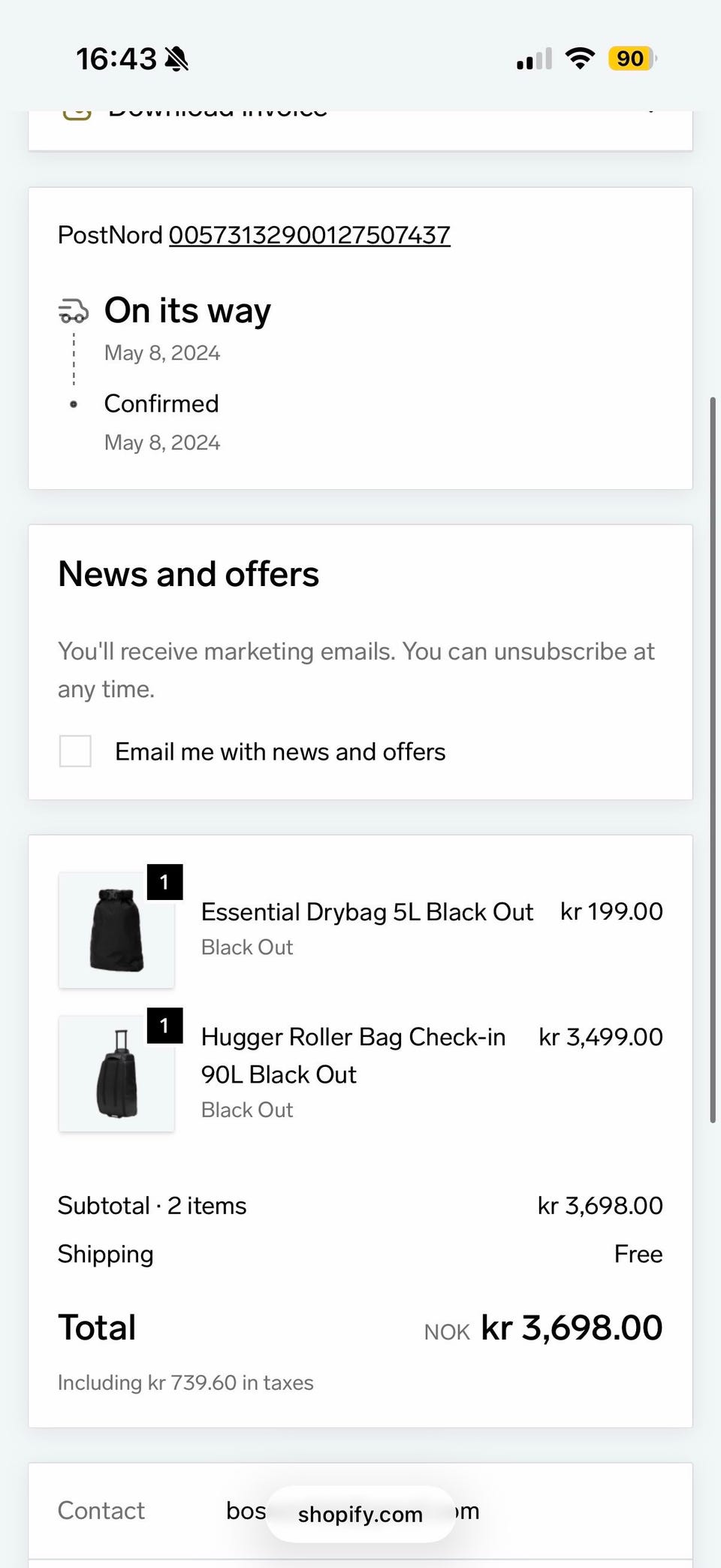Viewport: 721px width, 1568px height.
Task: Tap the quantity badge on the Drybag item
Action: 164,882
